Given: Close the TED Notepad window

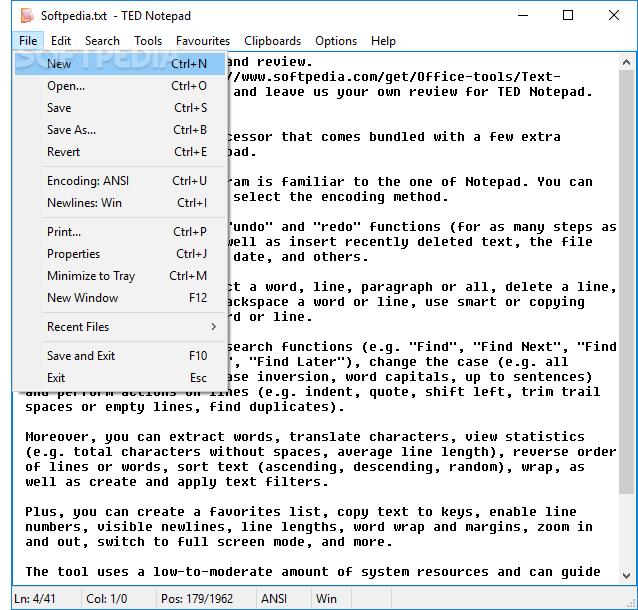Looking at the screenshot, I should point(614,16).
